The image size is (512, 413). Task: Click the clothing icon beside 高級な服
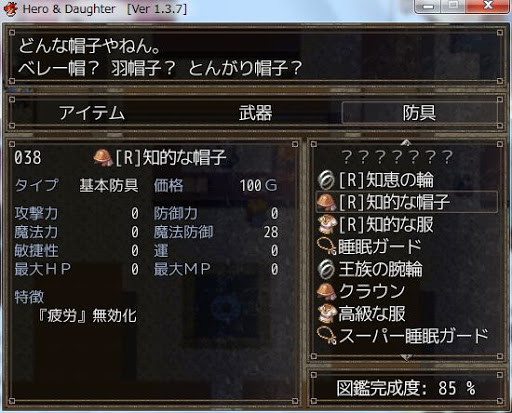[326, 314]
